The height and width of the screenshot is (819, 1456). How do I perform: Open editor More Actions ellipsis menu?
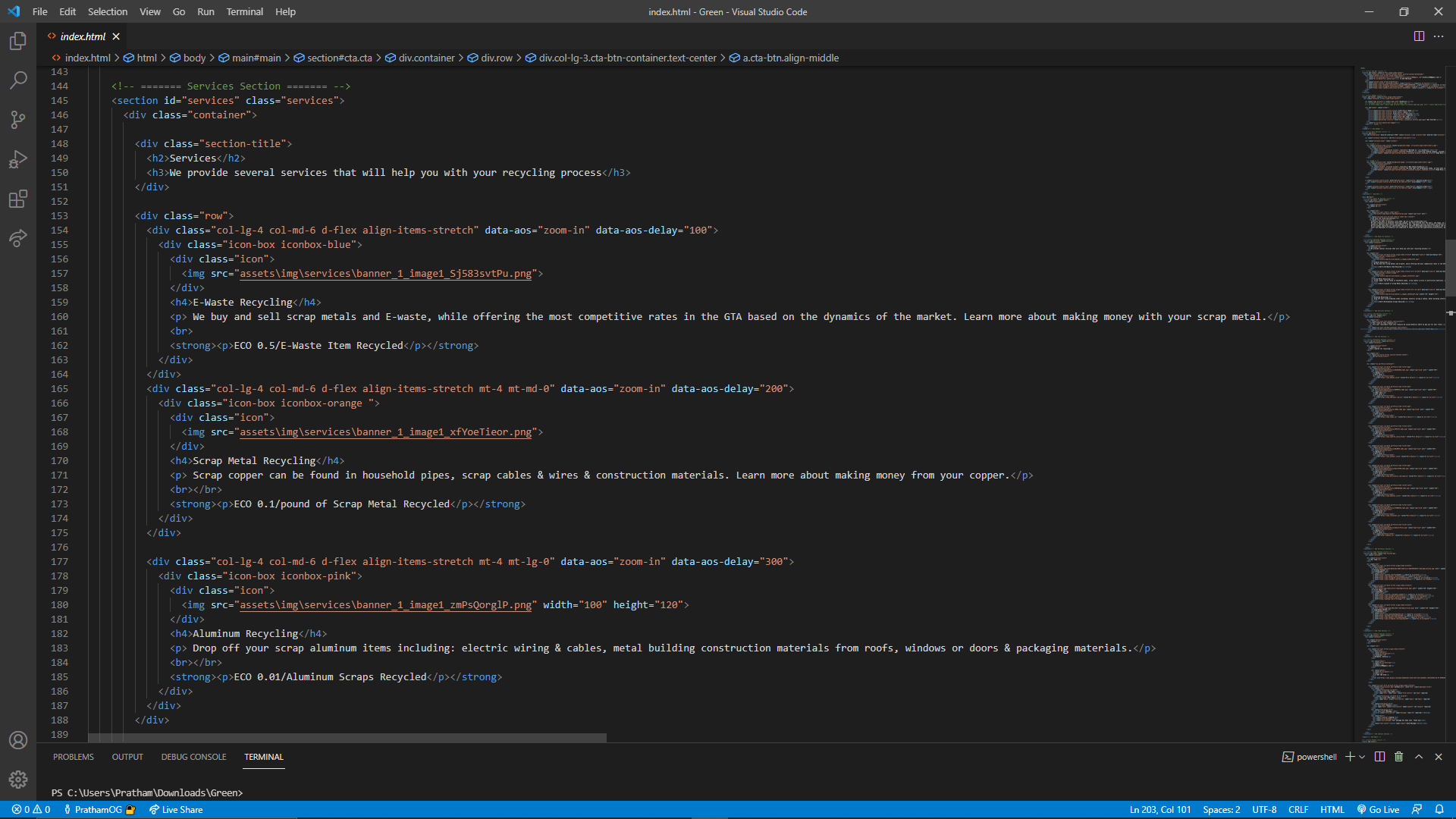(x=1439, y=36)
